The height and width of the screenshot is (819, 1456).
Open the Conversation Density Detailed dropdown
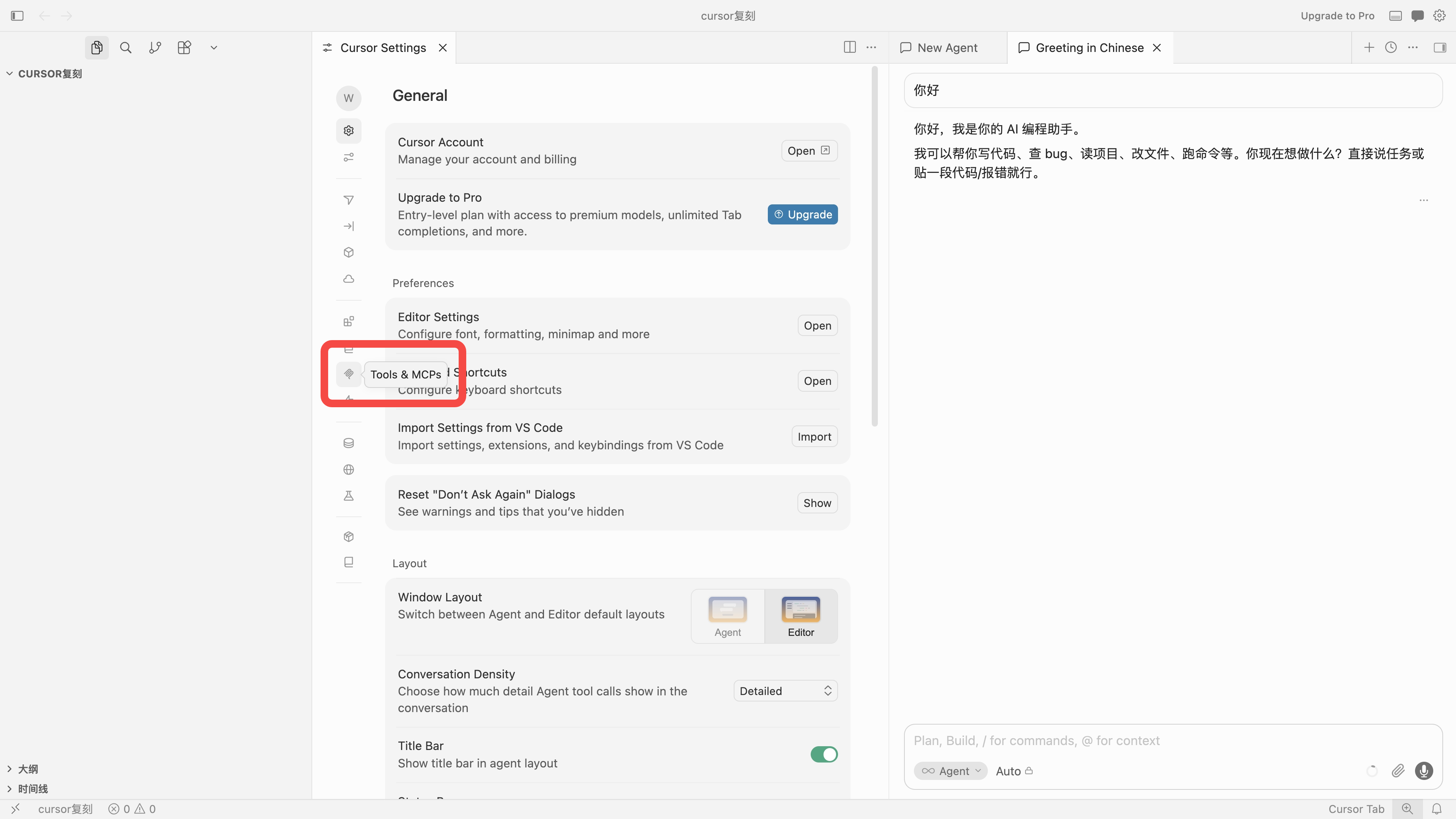786,691
